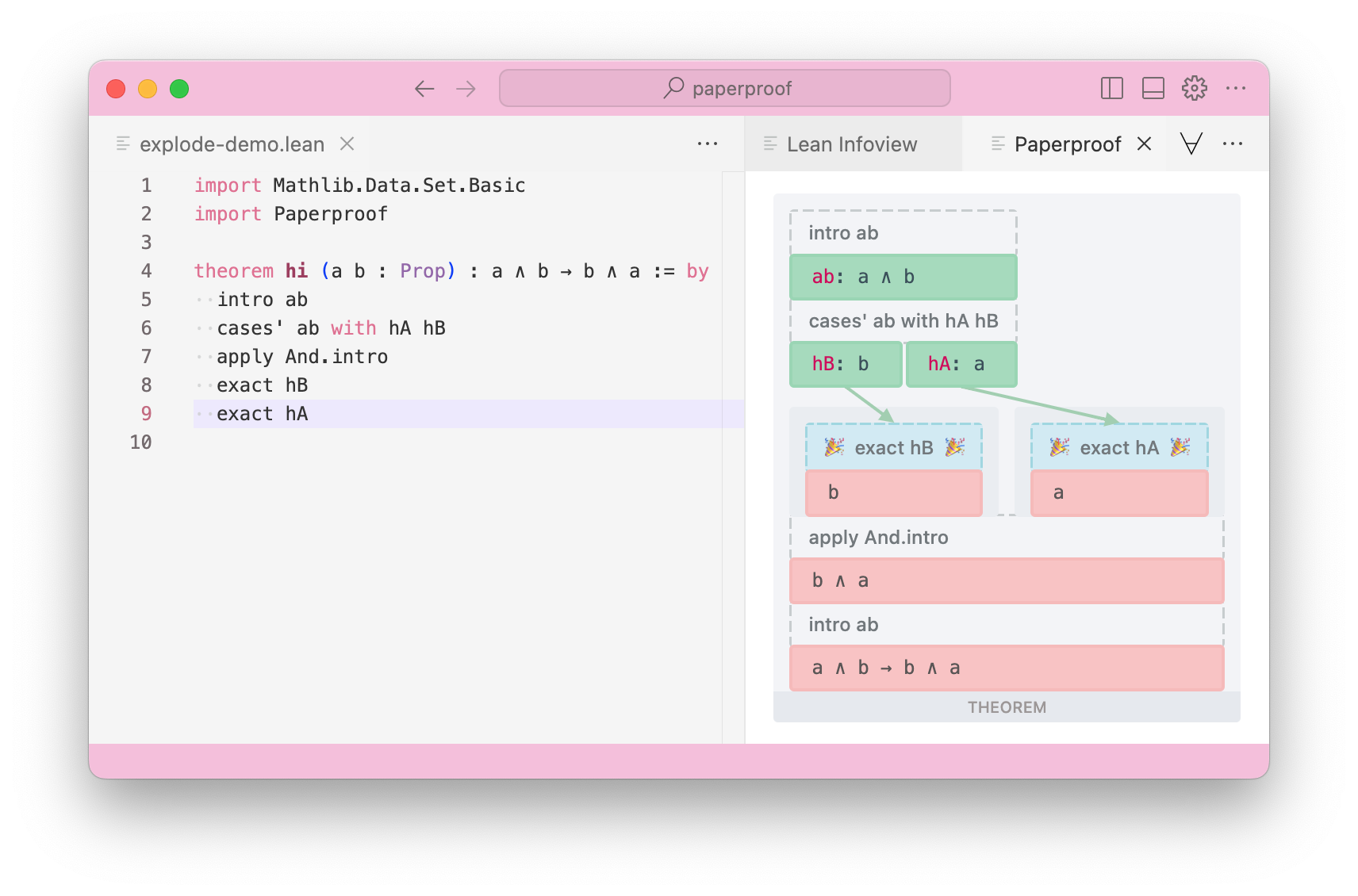Close the Paperproof tab
Image resolution: width=1358 pixels, height=896 pixels.
1144,144
